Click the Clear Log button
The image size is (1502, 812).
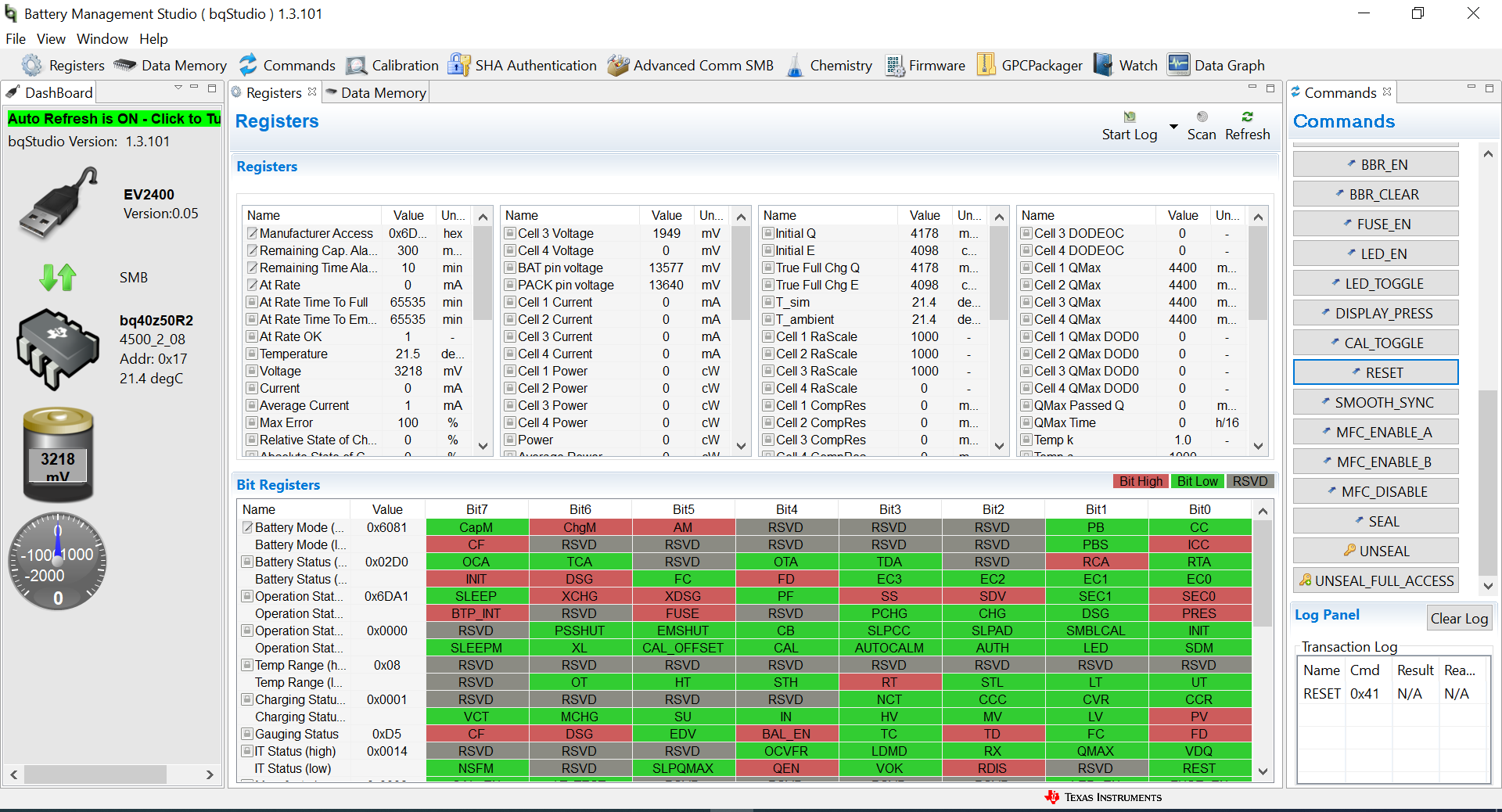pos(1459,618)
